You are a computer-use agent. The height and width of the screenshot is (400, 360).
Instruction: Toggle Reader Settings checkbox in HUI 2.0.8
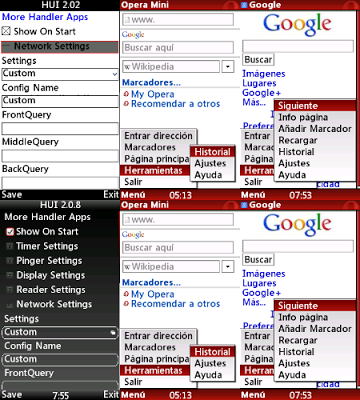click(x=10, y=290)
